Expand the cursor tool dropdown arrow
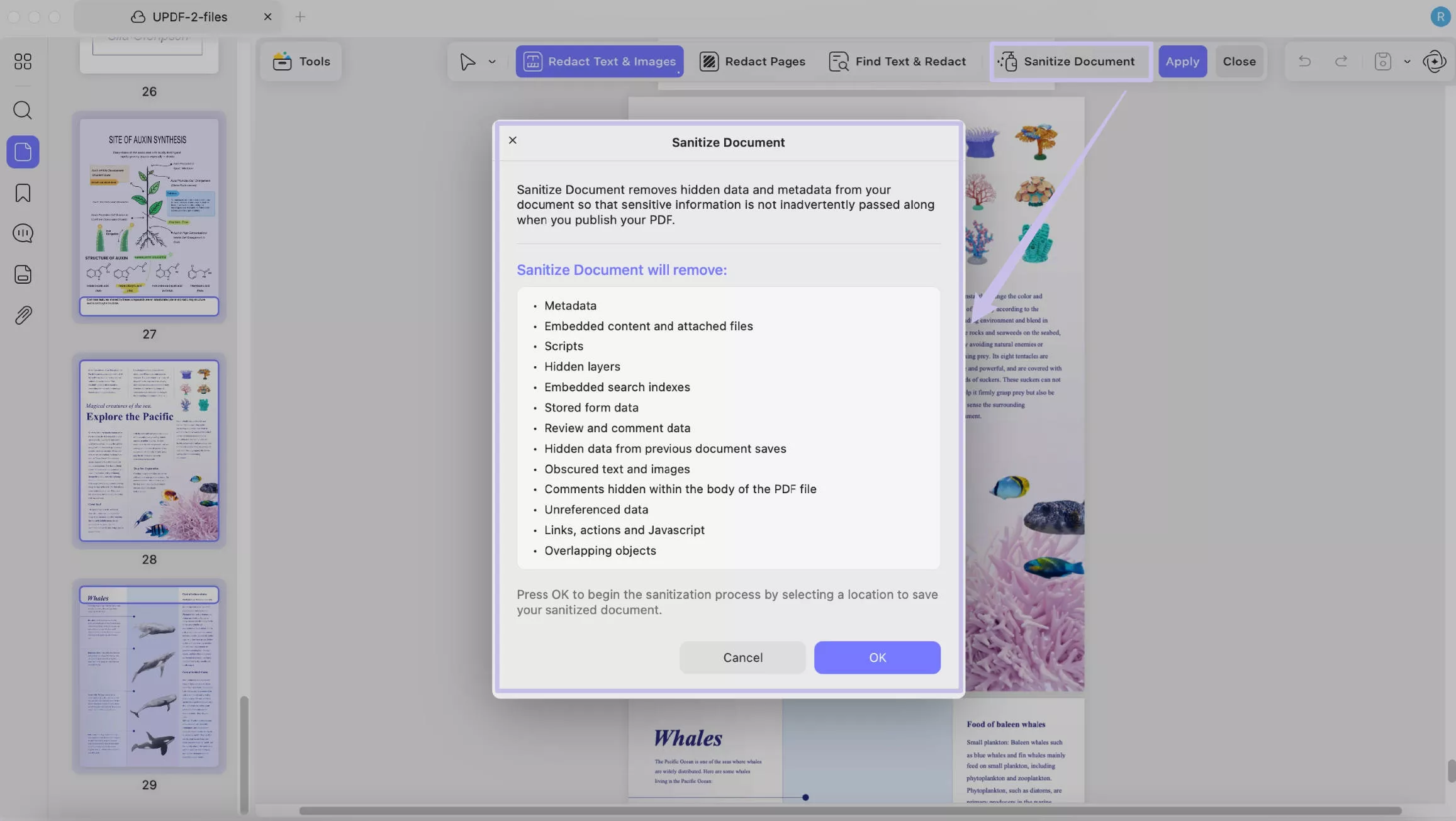Image resolution: width=1456 pixels, height=821 pixels. click(492, 62)
